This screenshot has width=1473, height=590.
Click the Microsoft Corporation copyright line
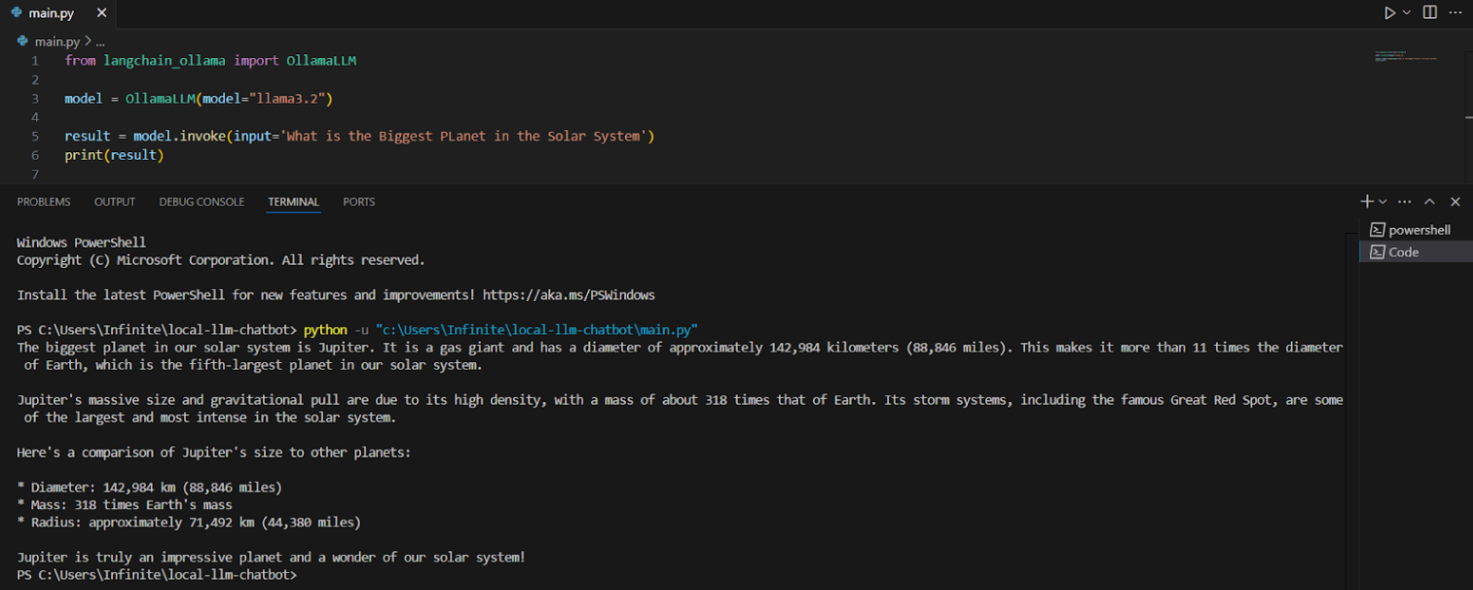click(221, 260)
